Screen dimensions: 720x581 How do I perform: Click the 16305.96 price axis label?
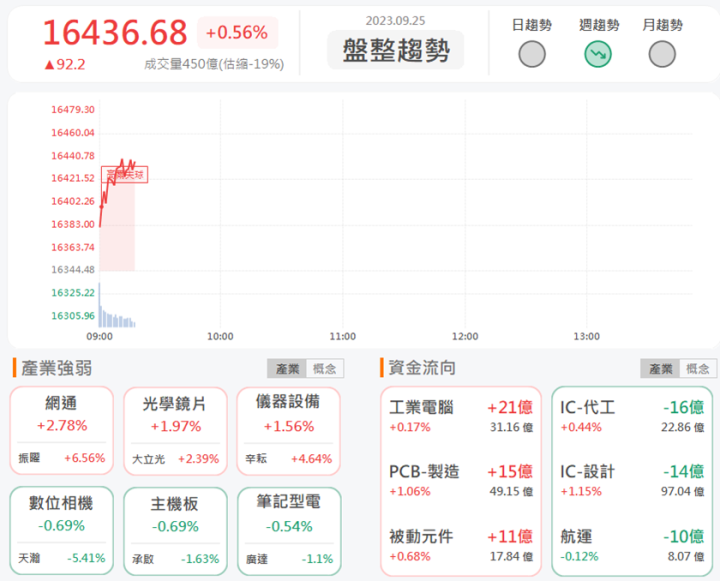[73, 316]
